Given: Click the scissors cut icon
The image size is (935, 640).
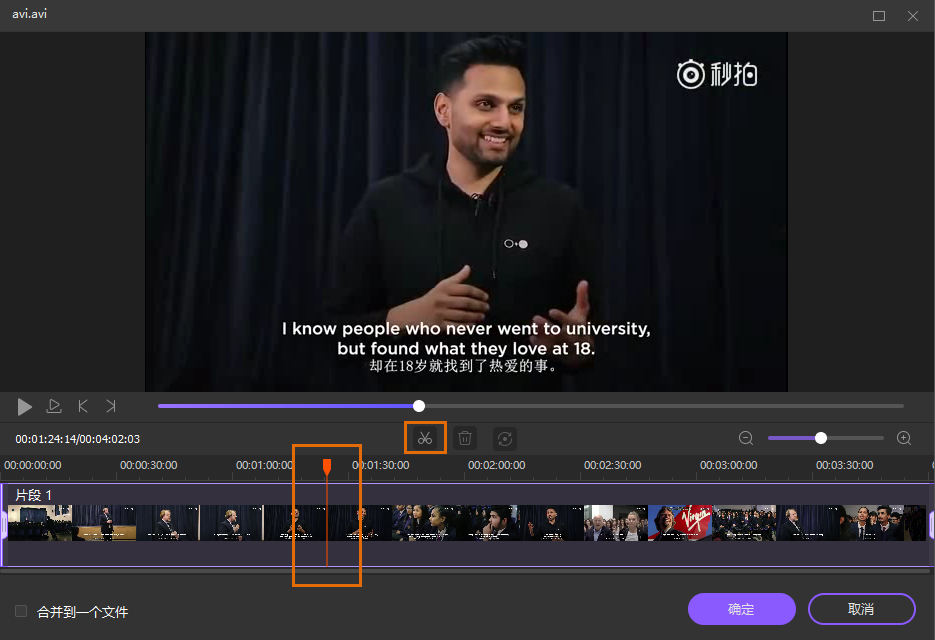Looking at the screenshot, I should click(425, 438).
